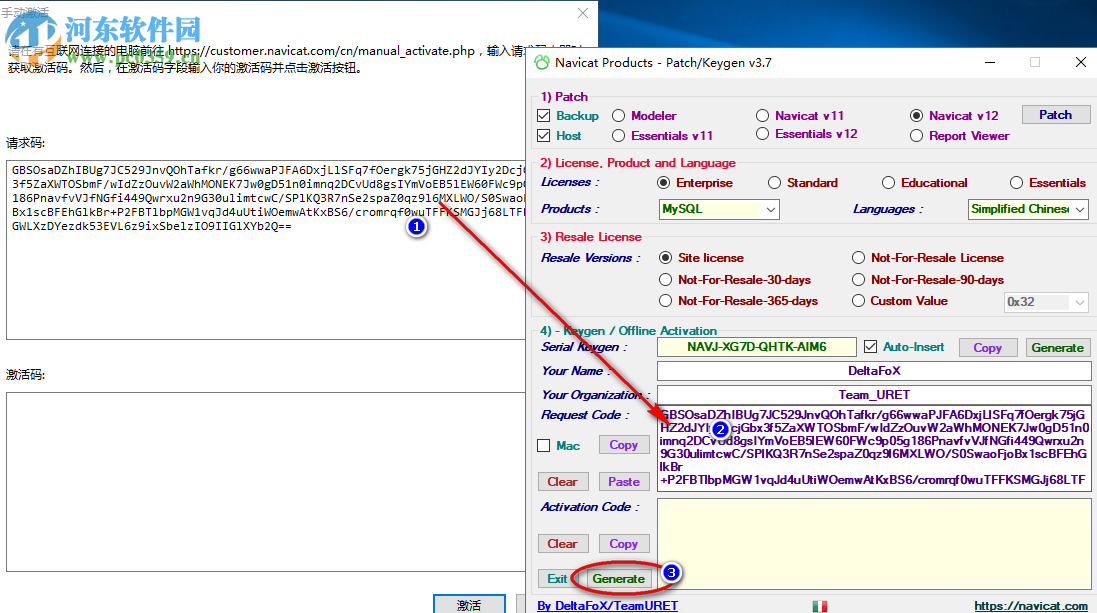1097x613 pixels.
Task: Select Not-For-Resale-30-days
Action: click(x=666, y=279)
